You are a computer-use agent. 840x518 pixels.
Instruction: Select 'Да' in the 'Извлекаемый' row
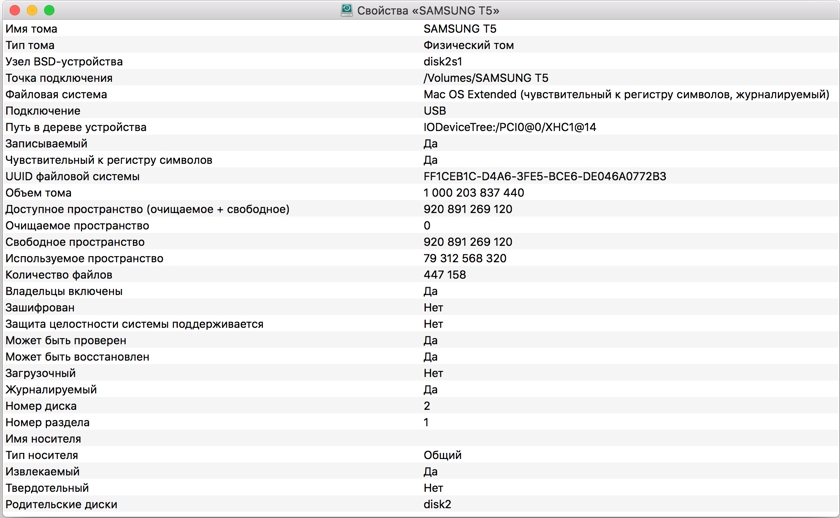coord(430,471)
